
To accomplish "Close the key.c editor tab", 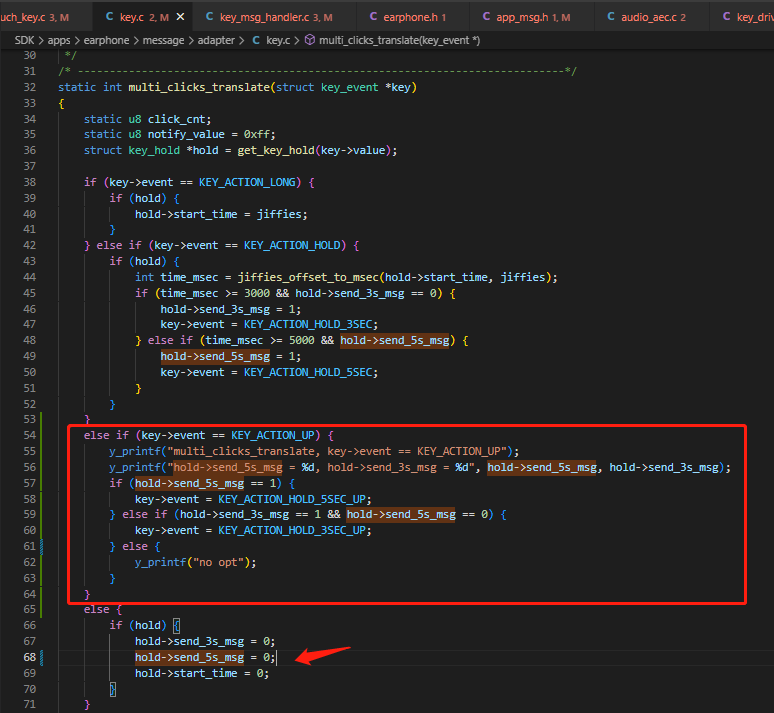I will click(x=180, y=17).
